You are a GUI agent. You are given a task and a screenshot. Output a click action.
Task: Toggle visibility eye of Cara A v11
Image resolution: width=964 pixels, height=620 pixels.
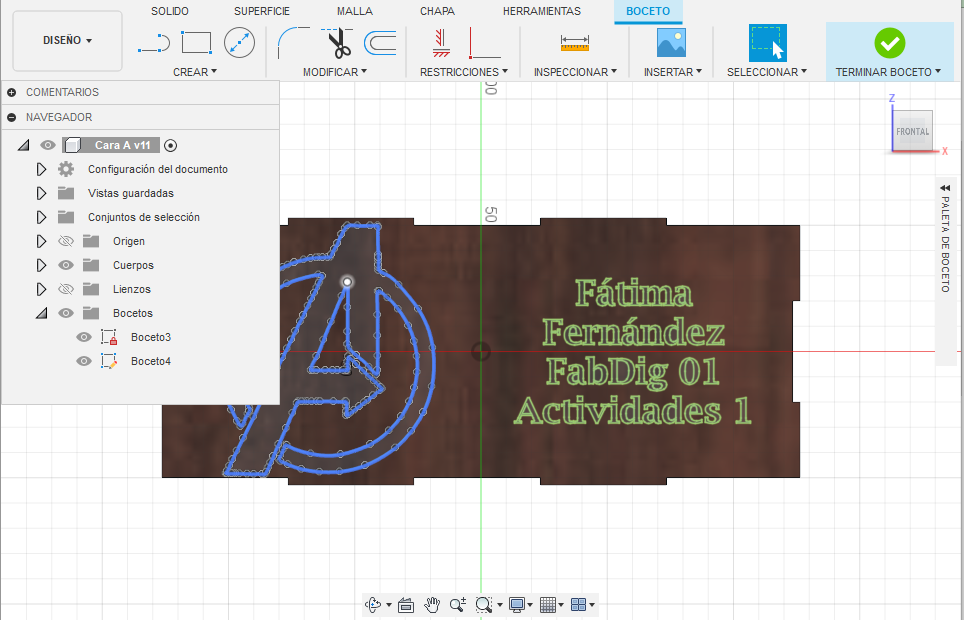click(47, 145)
